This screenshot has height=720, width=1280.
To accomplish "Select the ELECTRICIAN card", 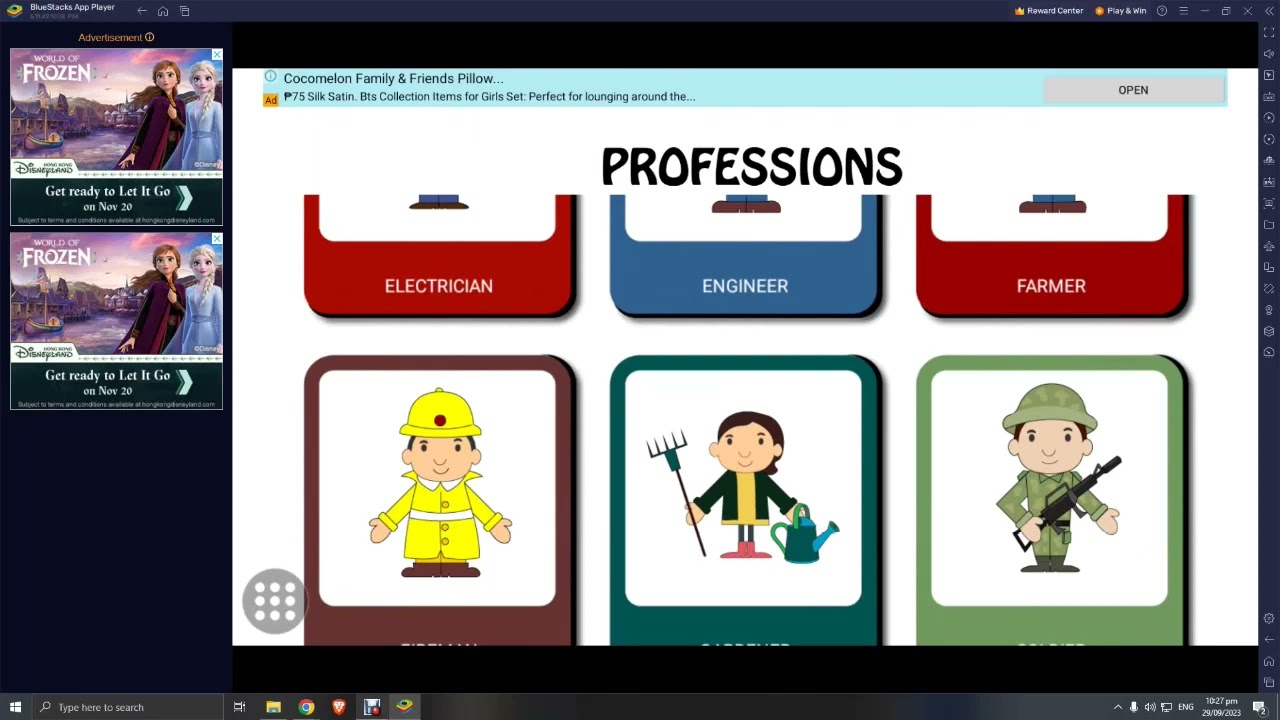I will coord(439,257).
